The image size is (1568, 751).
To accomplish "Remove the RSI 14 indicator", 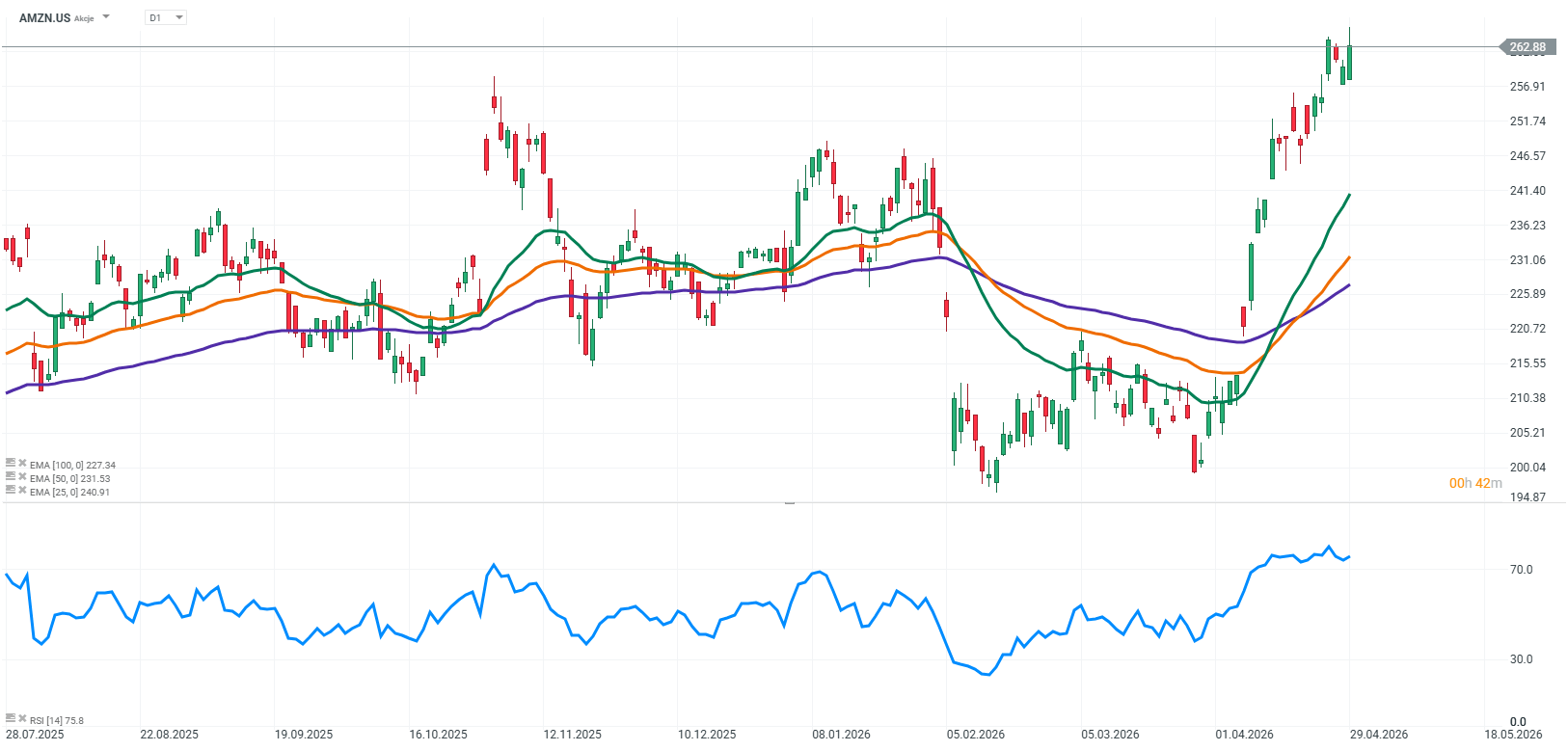I will [22, 719].
